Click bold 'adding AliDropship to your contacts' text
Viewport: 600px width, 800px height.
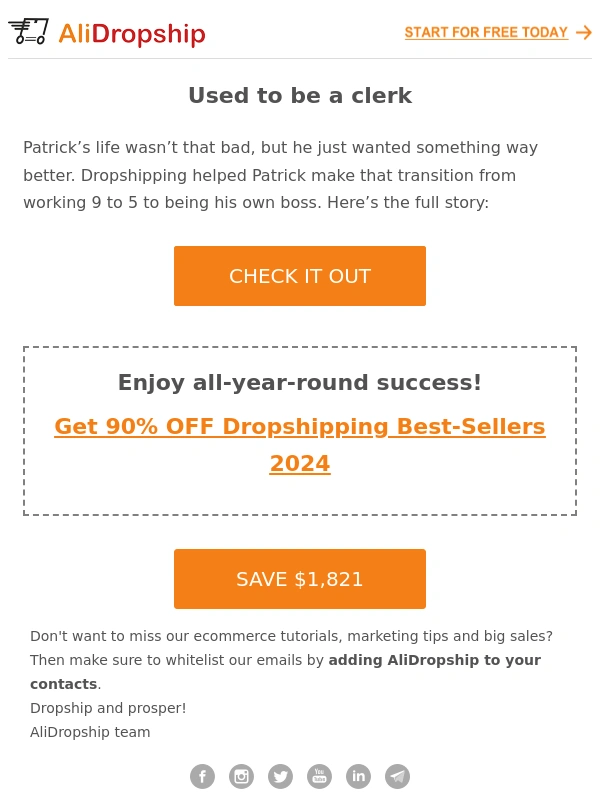(x=286, y=672)
